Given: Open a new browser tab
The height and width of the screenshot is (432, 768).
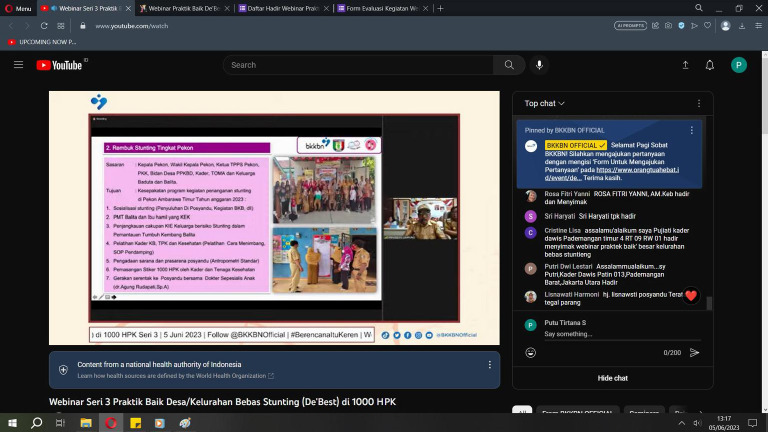Looking at the screenshot, I should click(x=440, y=8).
